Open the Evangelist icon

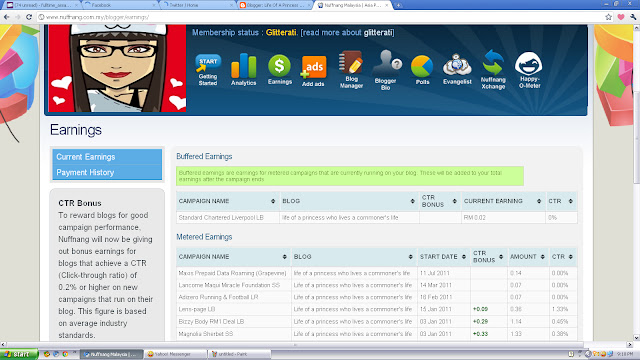(x=457, y=69)
